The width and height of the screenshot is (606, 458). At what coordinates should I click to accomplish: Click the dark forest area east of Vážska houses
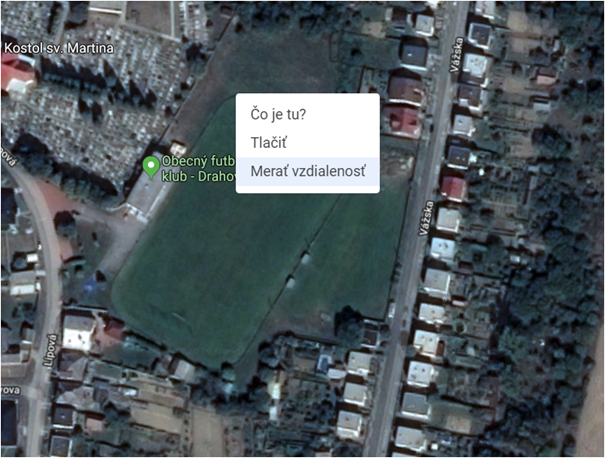[549, 271]
